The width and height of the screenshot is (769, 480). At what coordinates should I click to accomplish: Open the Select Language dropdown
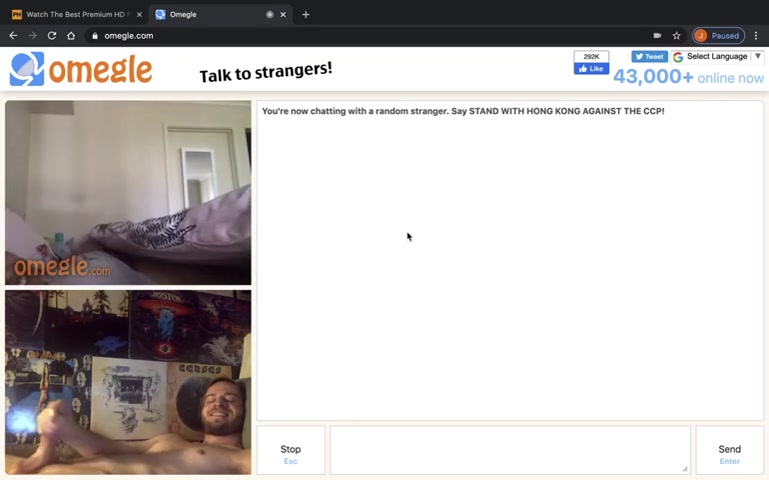click(x=717, y=57)
